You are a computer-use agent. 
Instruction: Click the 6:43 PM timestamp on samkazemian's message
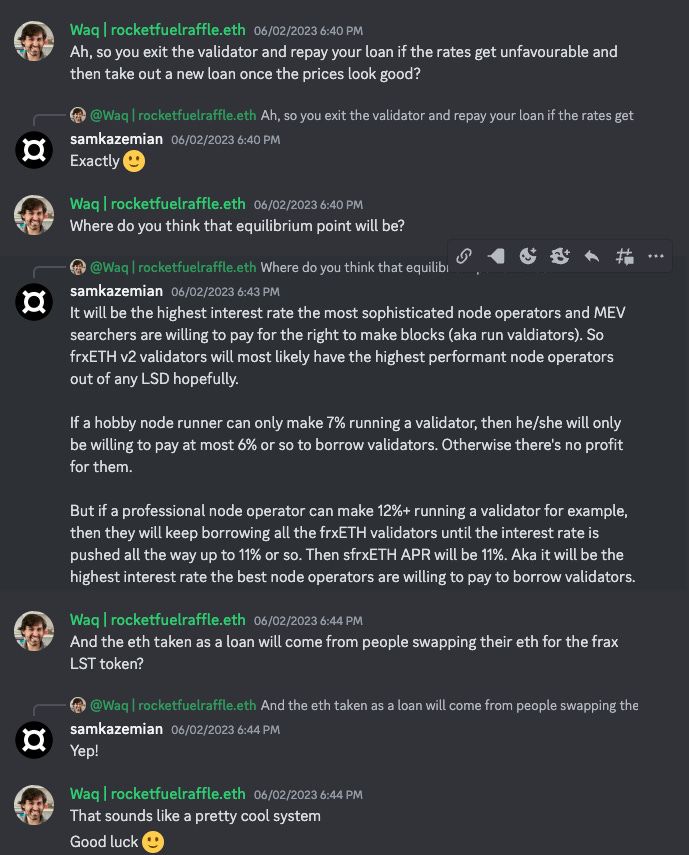tap(211, 292)
